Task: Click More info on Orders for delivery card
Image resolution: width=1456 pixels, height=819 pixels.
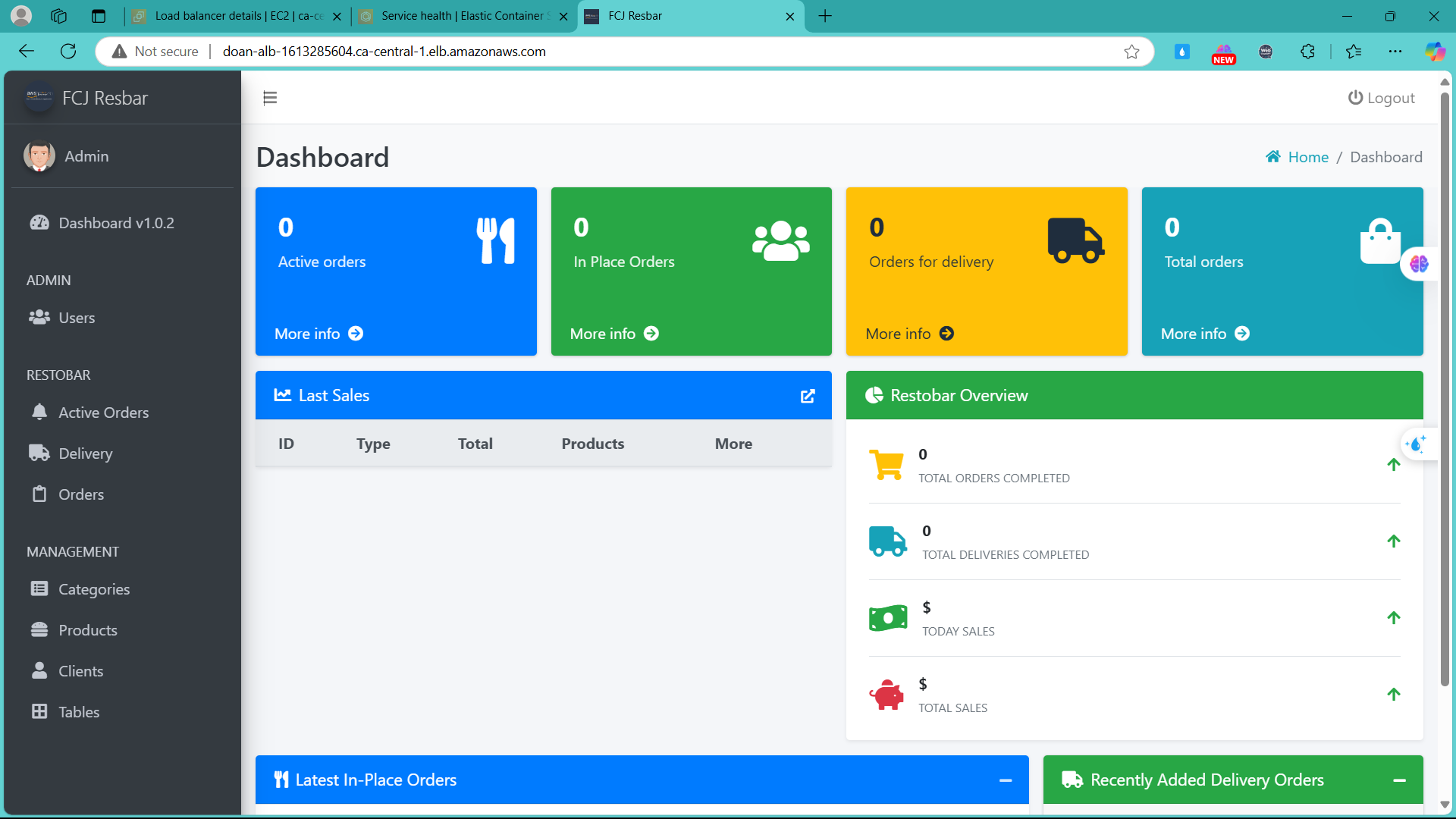Action: tap(909, 334)
